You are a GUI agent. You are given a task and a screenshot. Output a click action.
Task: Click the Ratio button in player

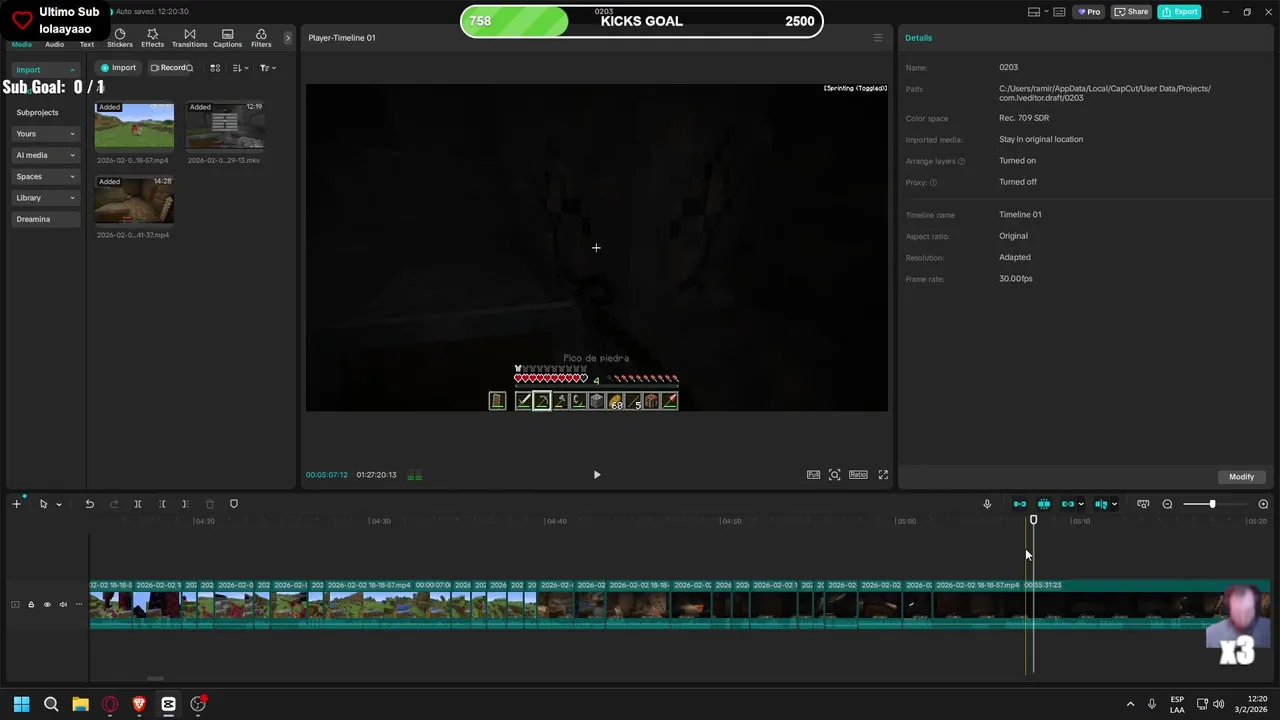(x=858, y=475)
